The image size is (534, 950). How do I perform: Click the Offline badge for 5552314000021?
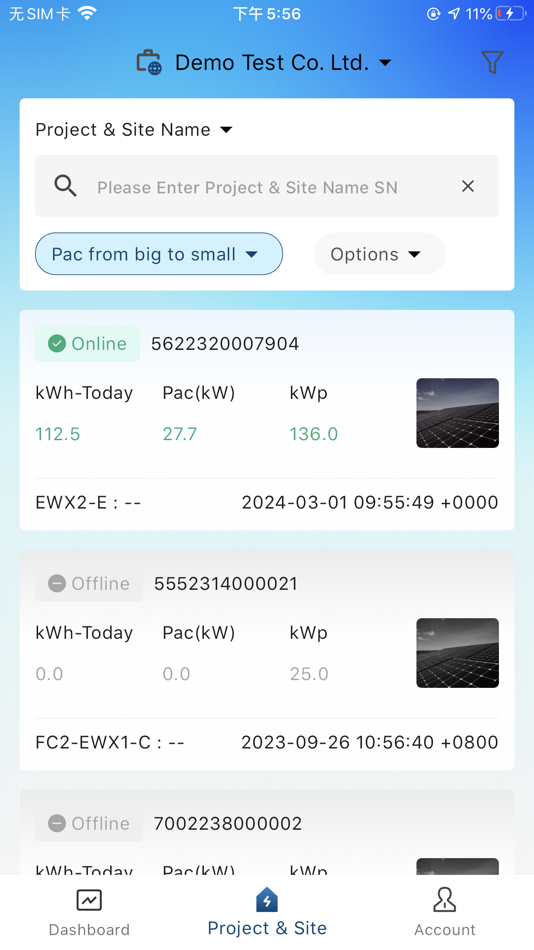click(x=89, y=583)
